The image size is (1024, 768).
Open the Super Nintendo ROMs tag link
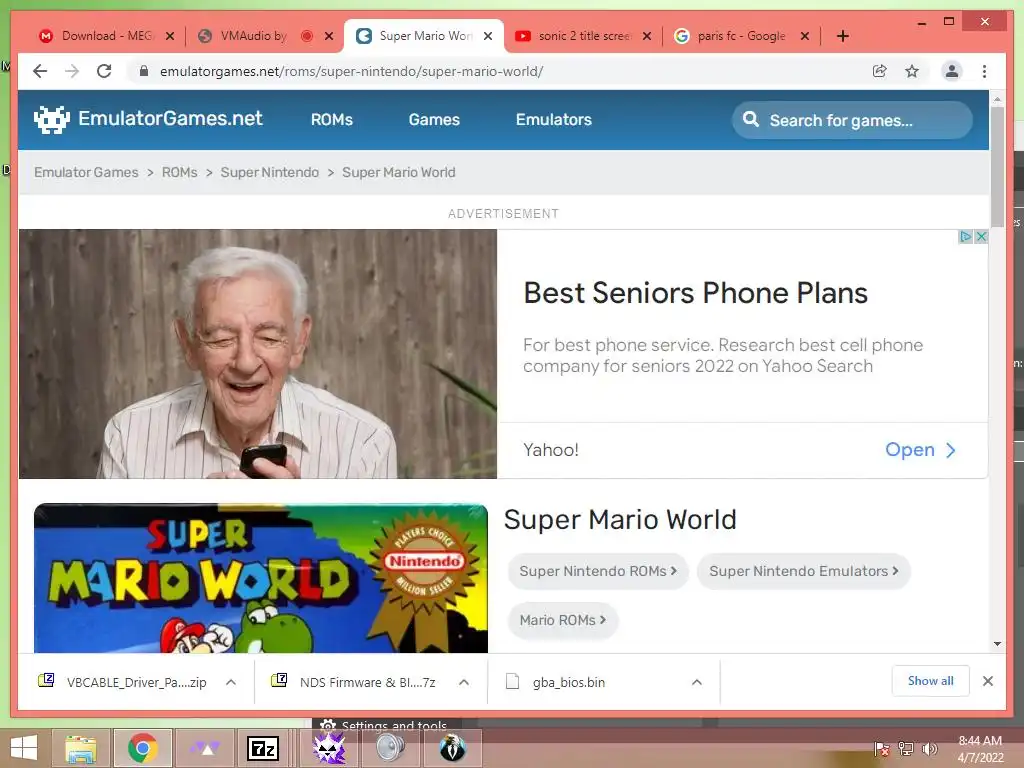coord(598,571)
